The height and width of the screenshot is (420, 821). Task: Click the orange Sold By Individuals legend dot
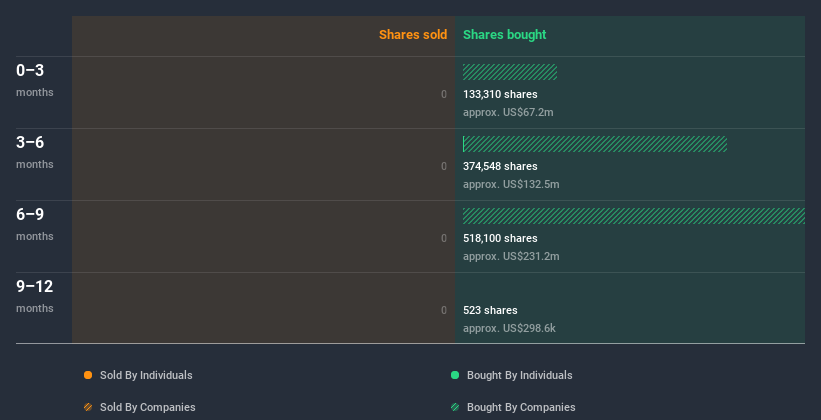[x=88, y=375]
